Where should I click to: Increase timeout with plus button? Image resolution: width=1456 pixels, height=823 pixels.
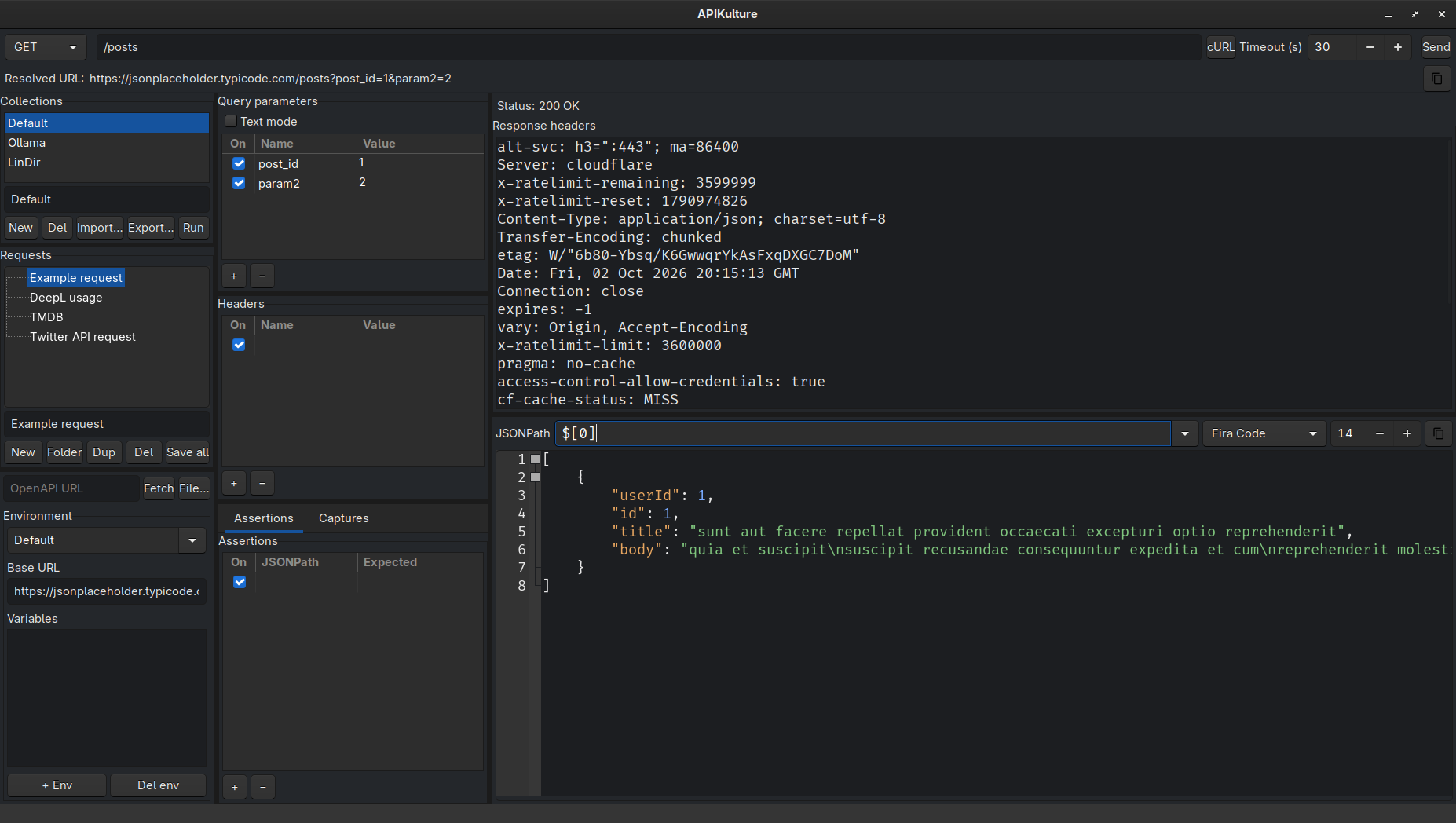1398,47
